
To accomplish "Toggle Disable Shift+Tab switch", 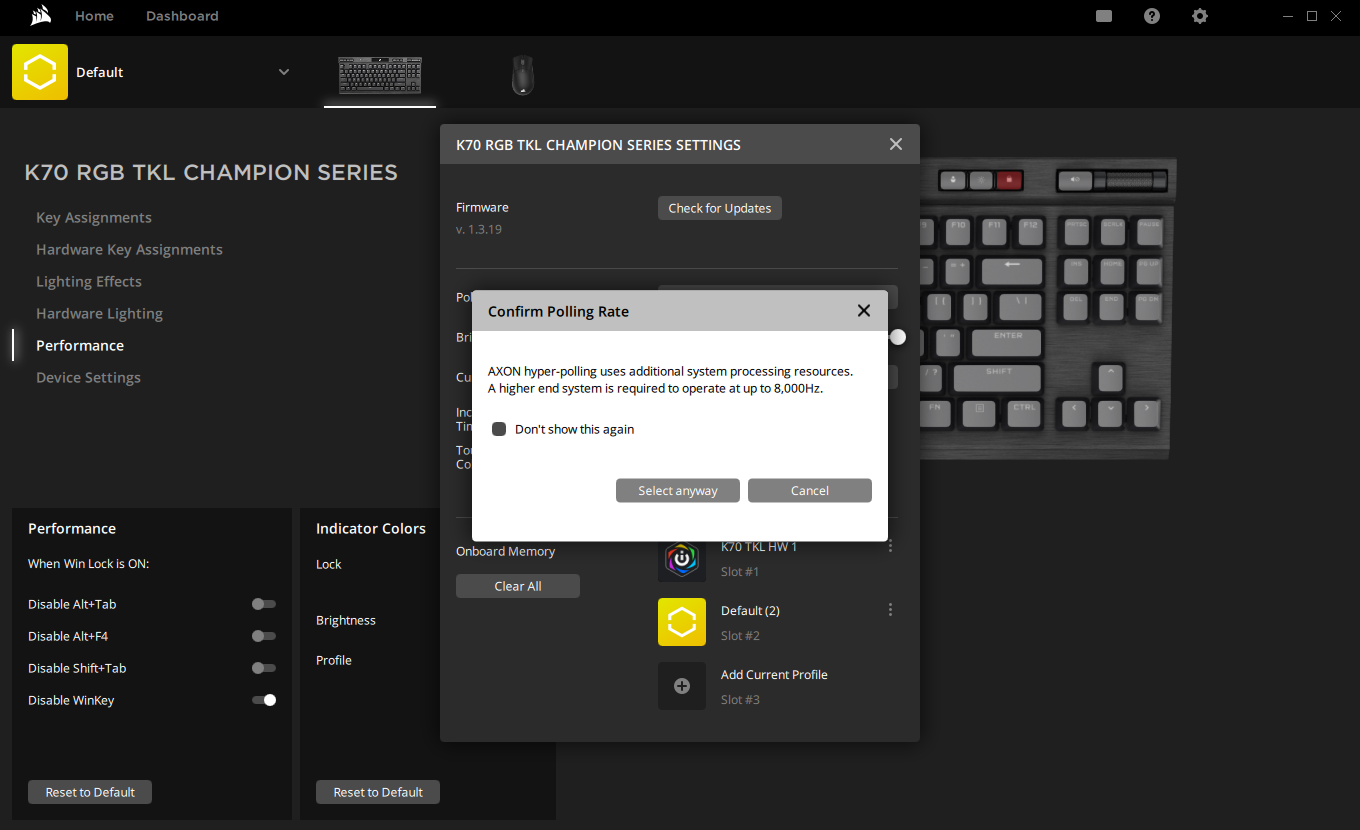I will (x=264, y=668).
